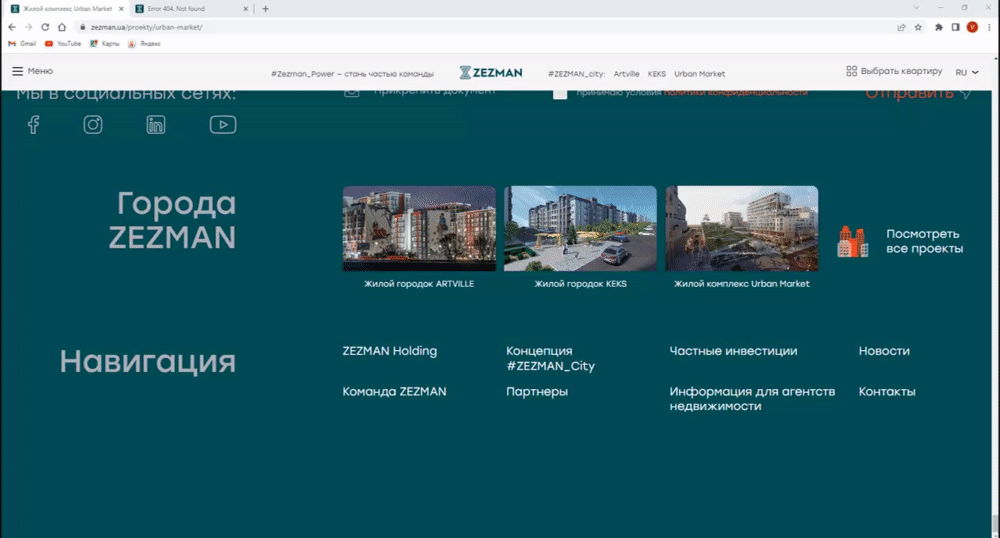Open the Карты bookmark
1000x538 pixels.
coord(105,43)
